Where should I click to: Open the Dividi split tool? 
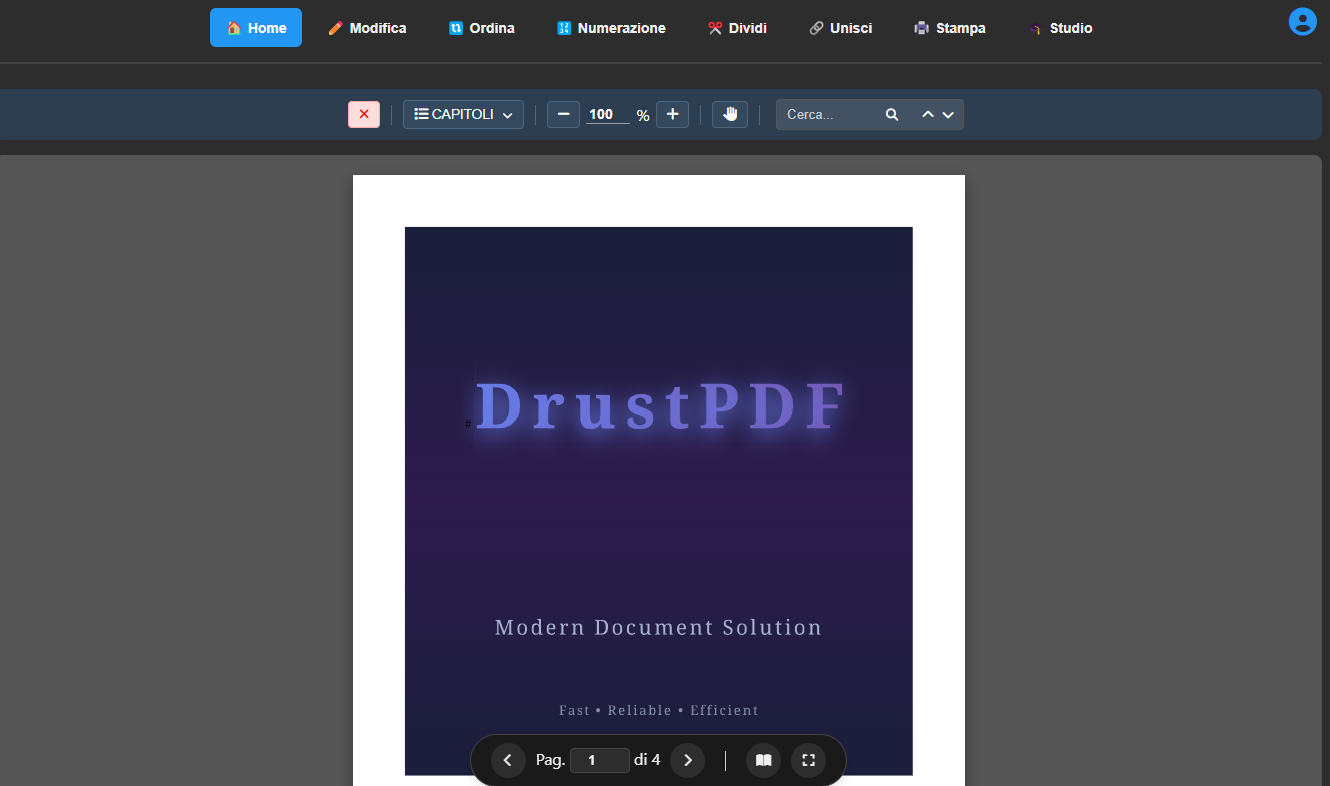tap(737, 28)
